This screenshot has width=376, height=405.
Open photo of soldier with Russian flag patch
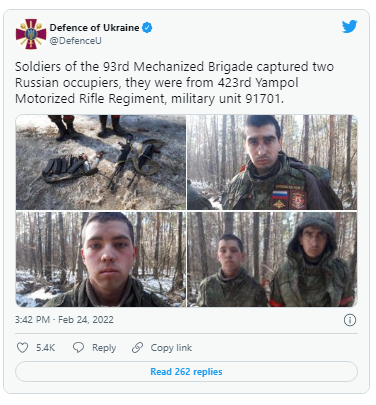pyautogui.click(x=272, y=162)
